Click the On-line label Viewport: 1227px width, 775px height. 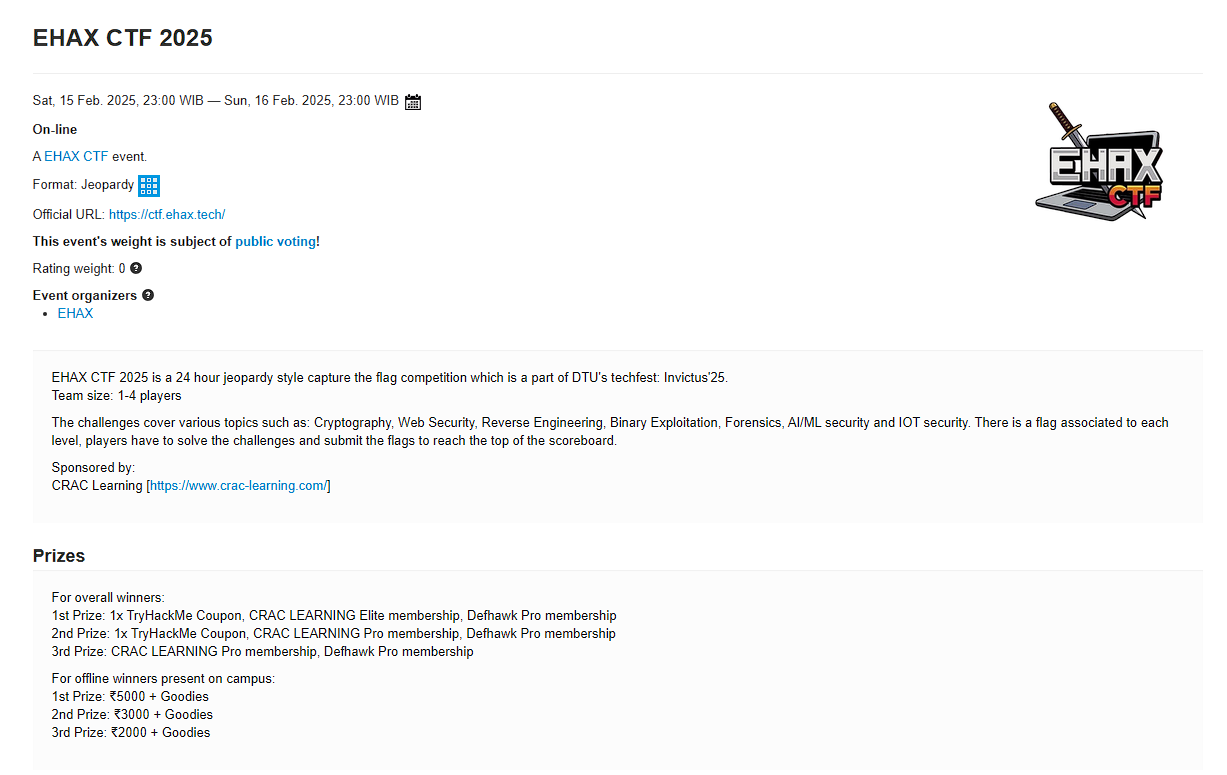tap(55, 129)
